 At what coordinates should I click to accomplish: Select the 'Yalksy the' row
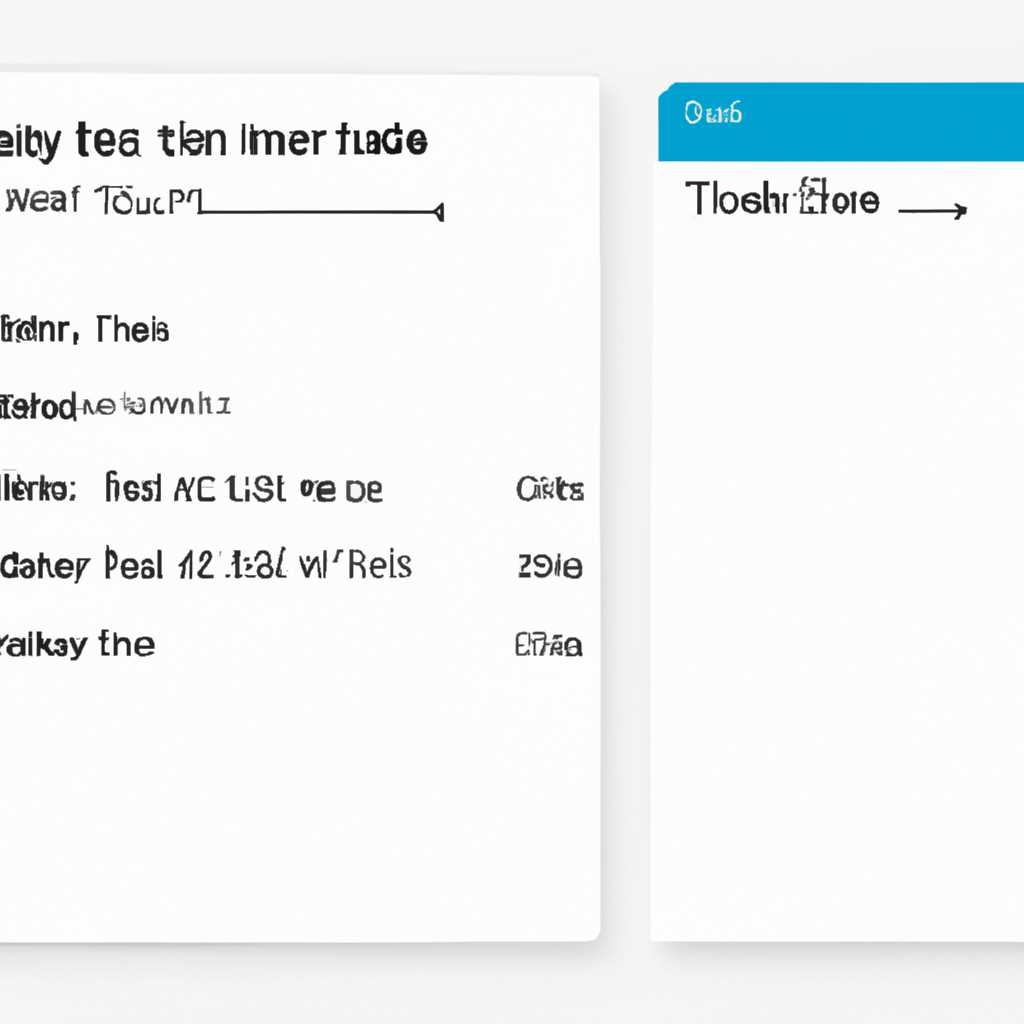click(78, 644)
